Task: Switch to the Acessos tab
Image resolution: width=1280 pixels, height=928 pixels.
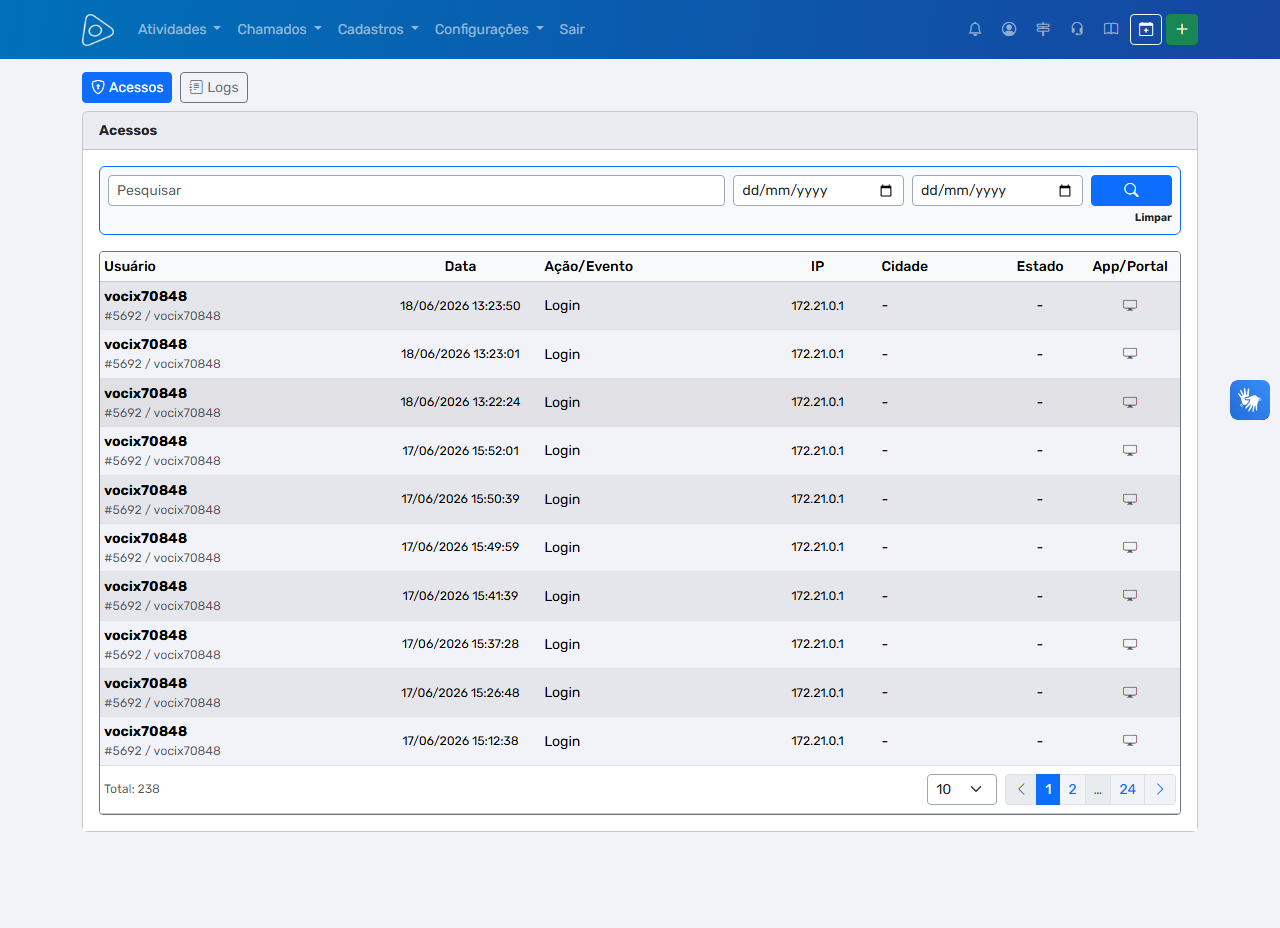Action: pyautogui.click(x=127, y=87)
